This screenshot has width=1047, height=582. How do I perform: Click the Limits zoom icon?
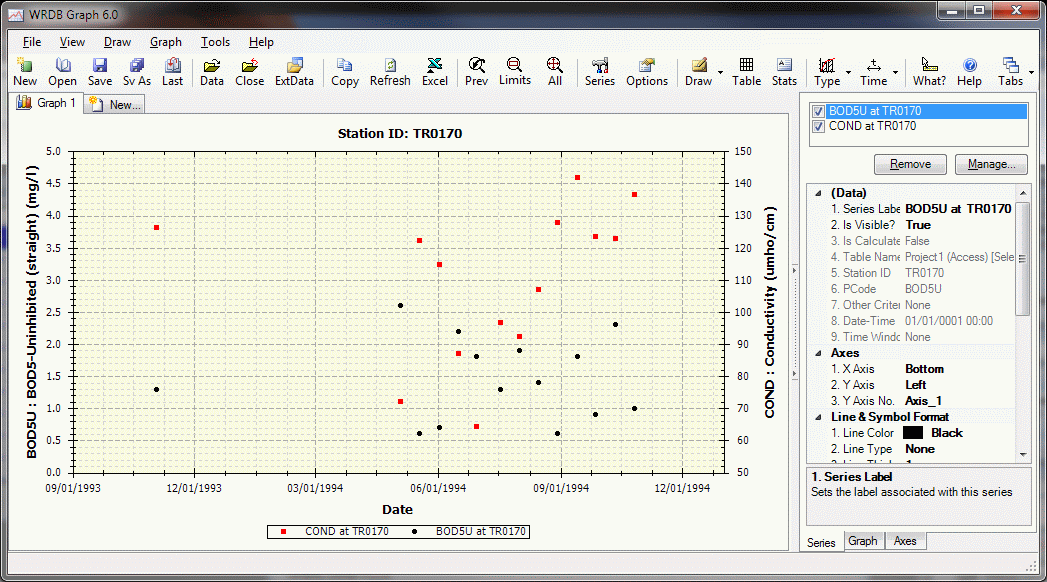515,71
